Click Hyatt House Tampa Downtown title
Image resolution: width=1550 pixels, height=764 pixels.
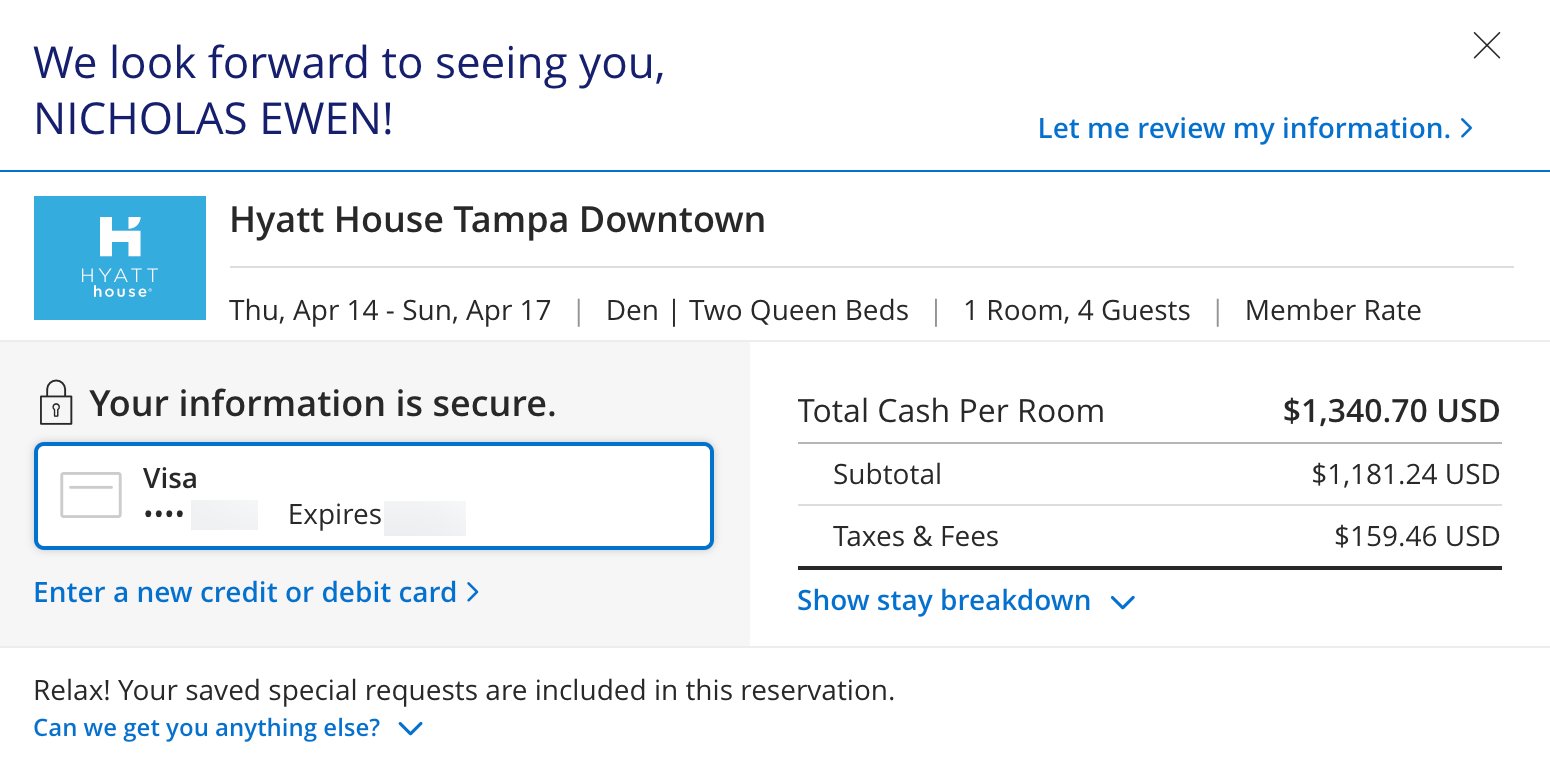pos(498,219)
